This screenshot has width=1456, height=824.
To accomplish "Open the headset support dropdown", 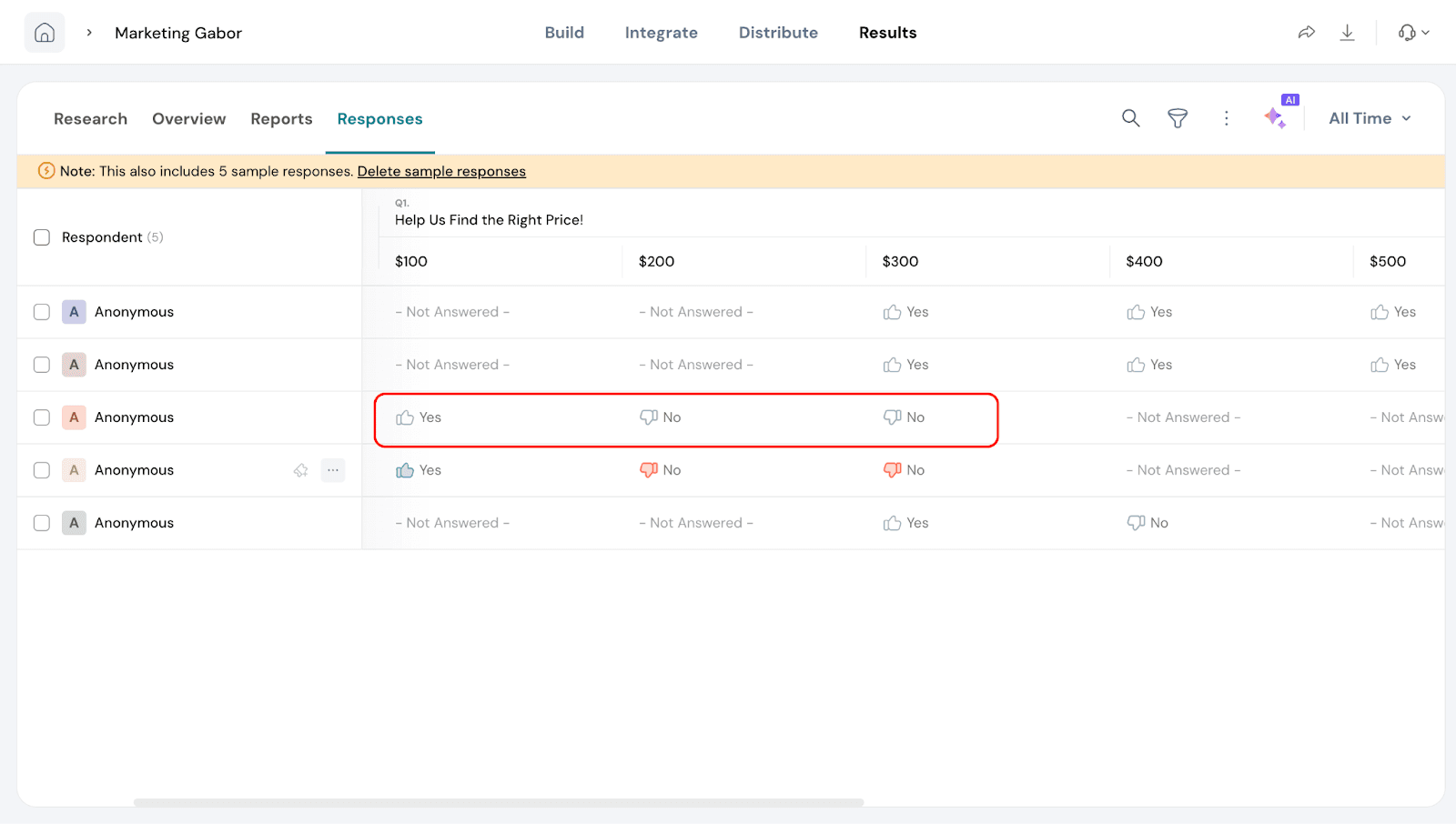I will pos(1413,33).
